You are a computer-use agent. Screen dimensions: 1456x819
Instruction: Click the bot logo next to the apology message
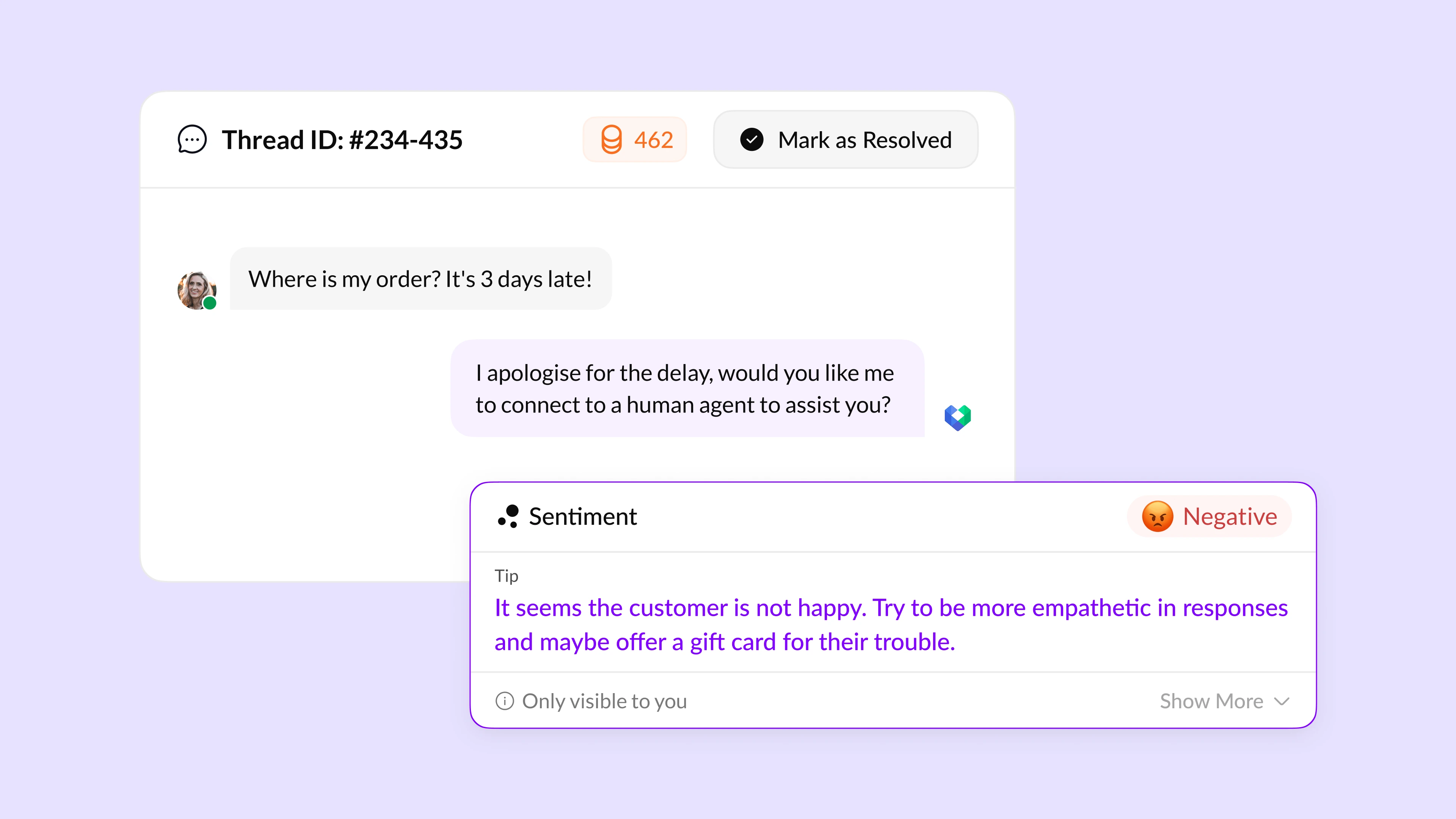(958, 417)
